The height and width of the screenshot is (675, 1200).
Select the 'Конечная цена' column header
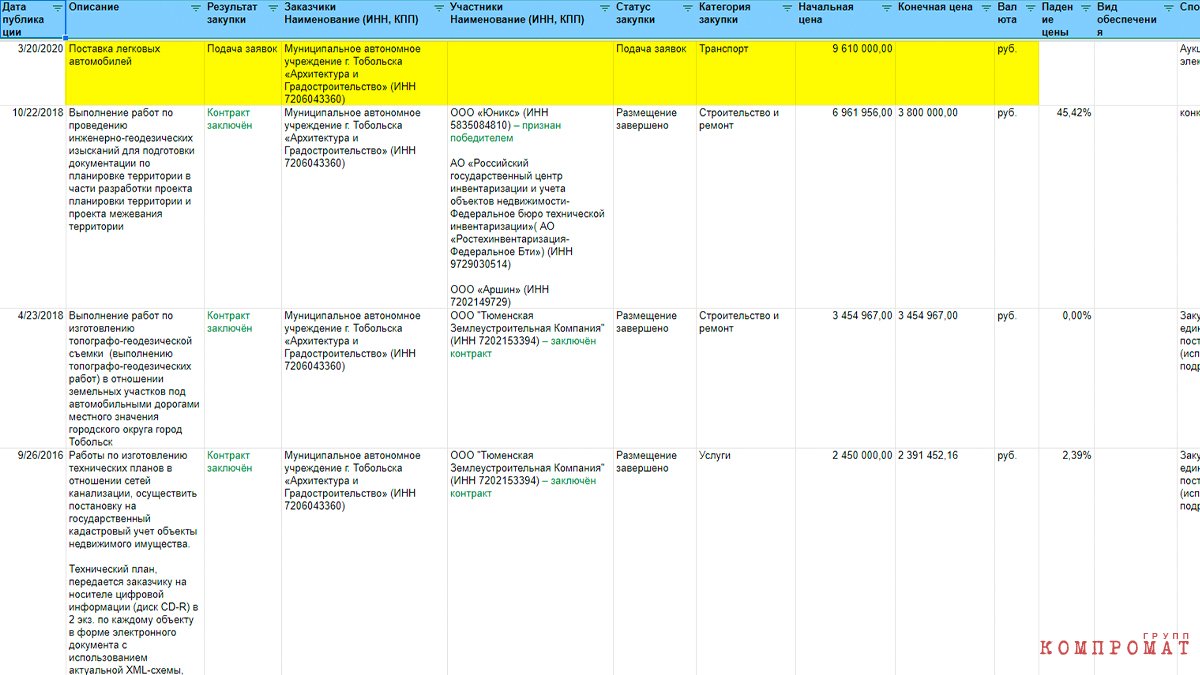point(944,20)
